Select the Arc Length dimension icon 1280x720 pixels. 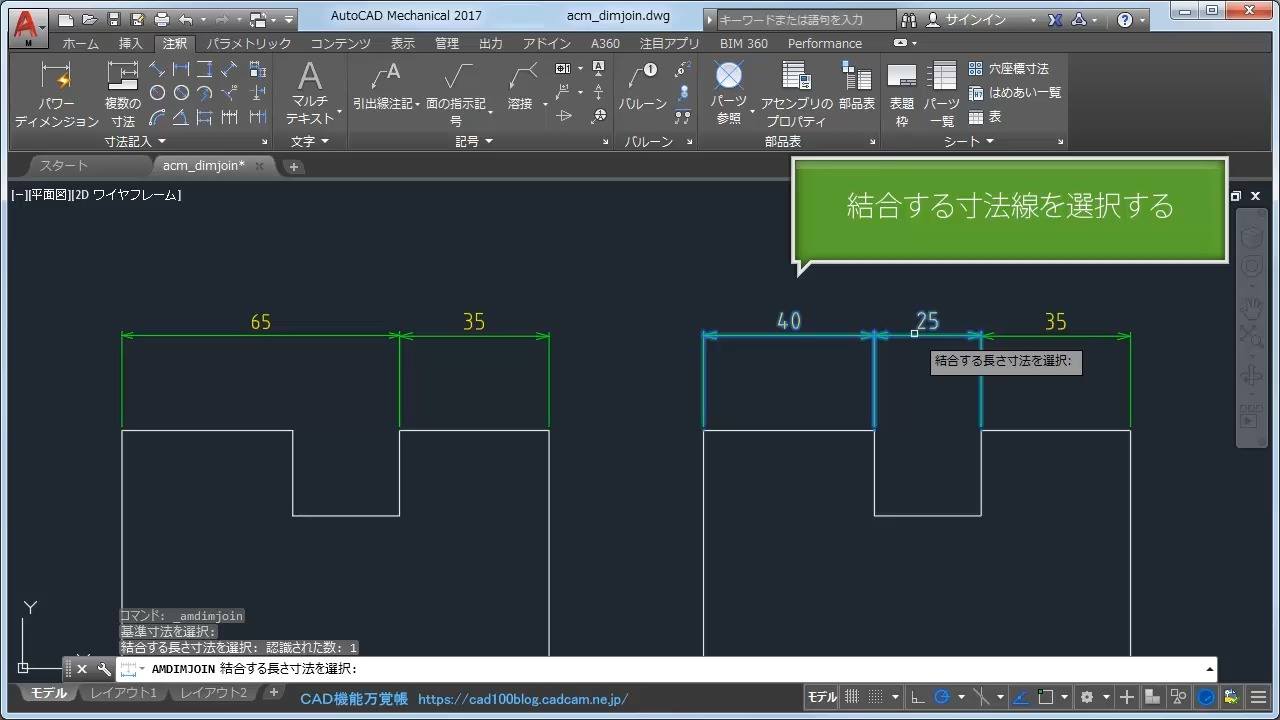tap(157, 117)
